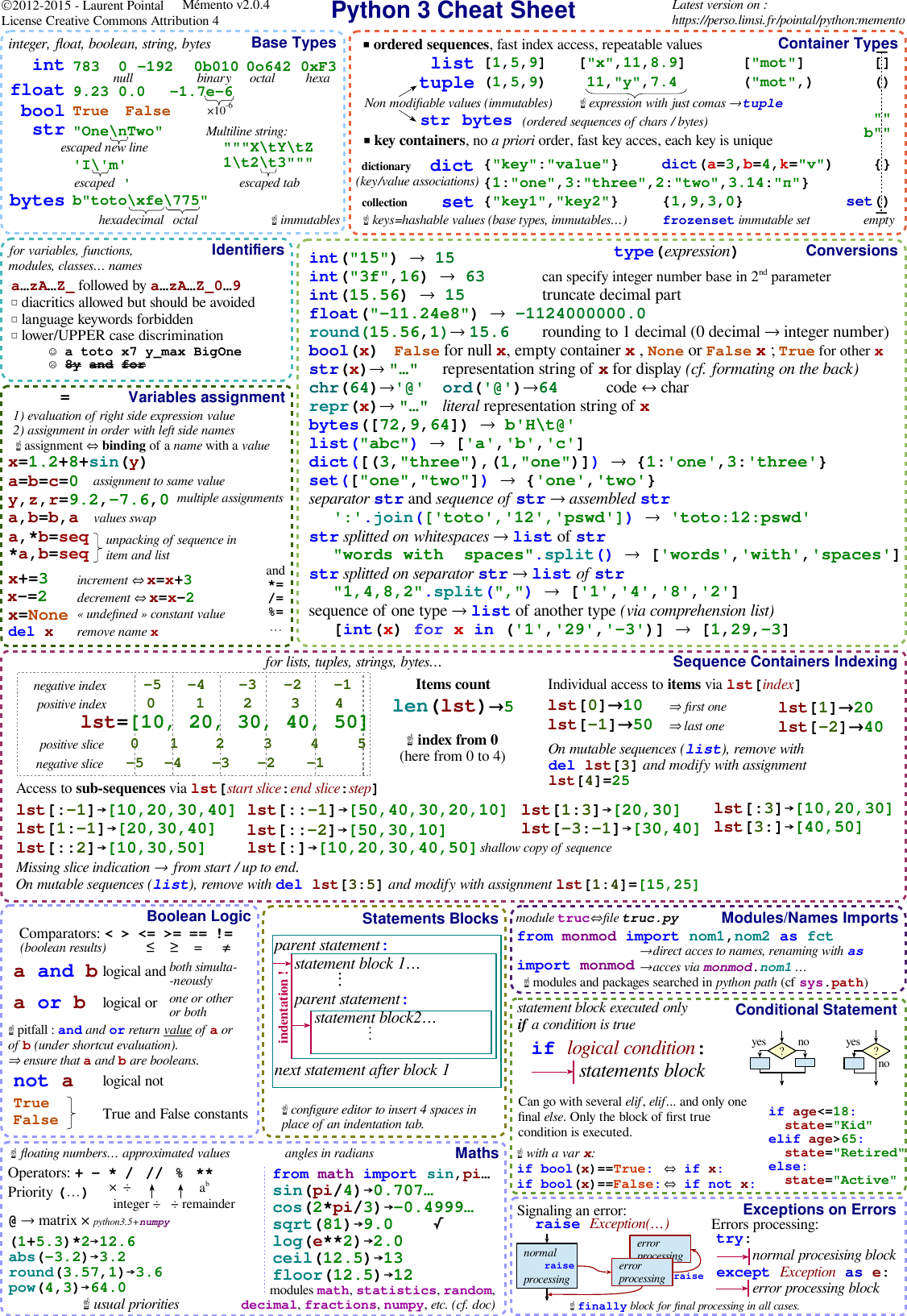907x1316 pixels.
Task: Click the 'not a' logical not expression
Action: tap(43, 1081)
